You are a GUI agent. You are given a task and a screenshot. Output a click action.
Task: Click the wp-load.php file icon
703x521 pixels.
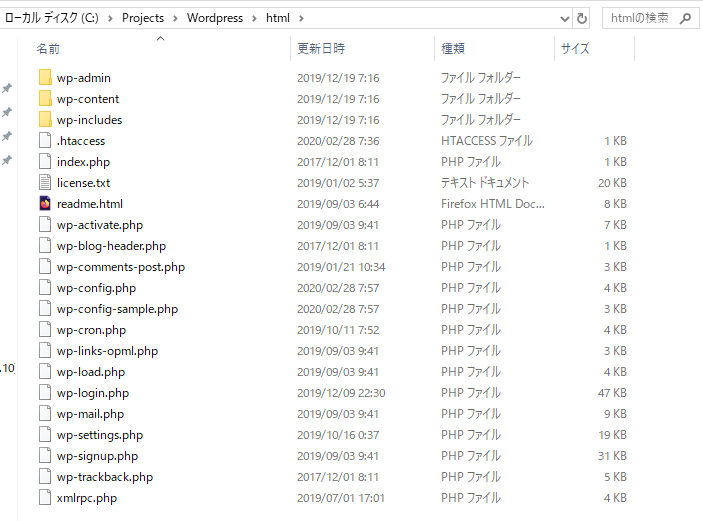point(45,372)
